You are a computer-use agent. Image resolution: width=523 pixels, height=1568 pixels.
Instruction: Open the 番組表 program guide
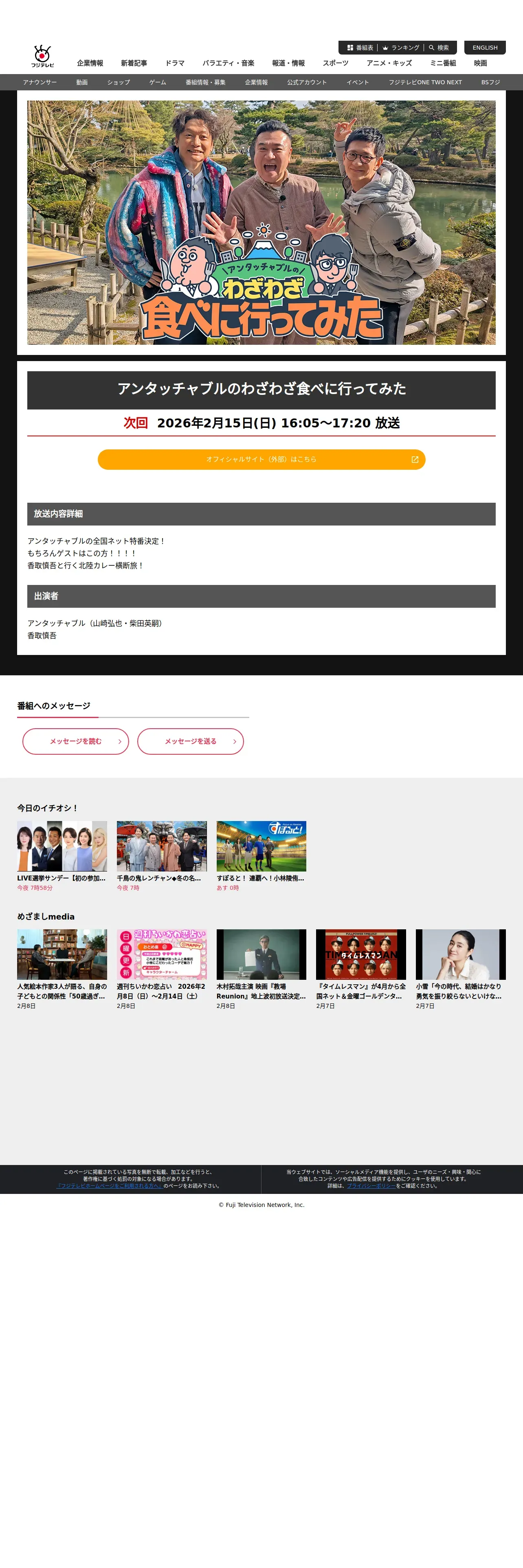pos(360,48)
